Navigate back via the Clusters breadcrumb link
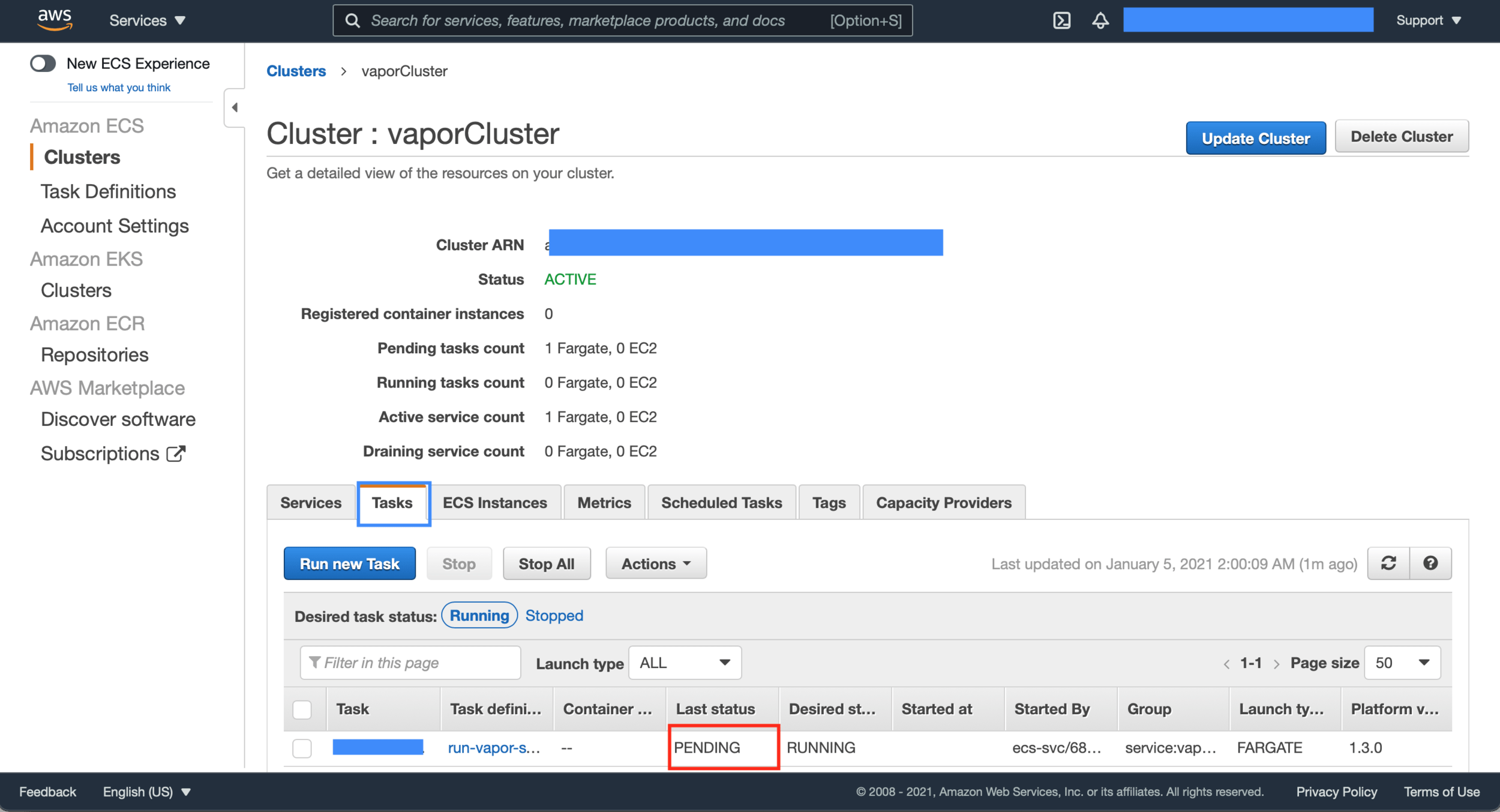 (x=296, y=71)
